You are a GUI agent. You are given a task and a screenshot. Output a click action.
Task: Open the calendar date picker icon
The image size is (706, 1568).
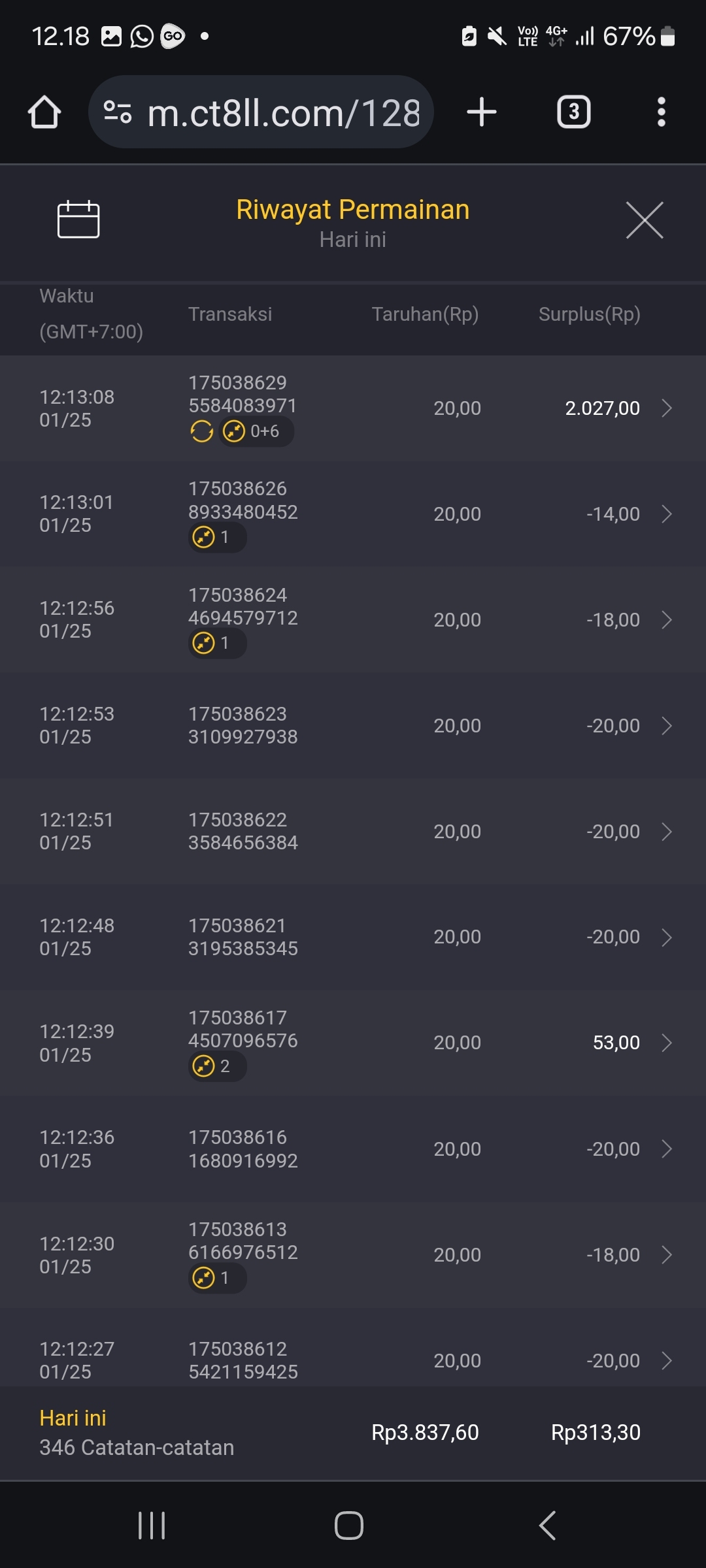78,220
